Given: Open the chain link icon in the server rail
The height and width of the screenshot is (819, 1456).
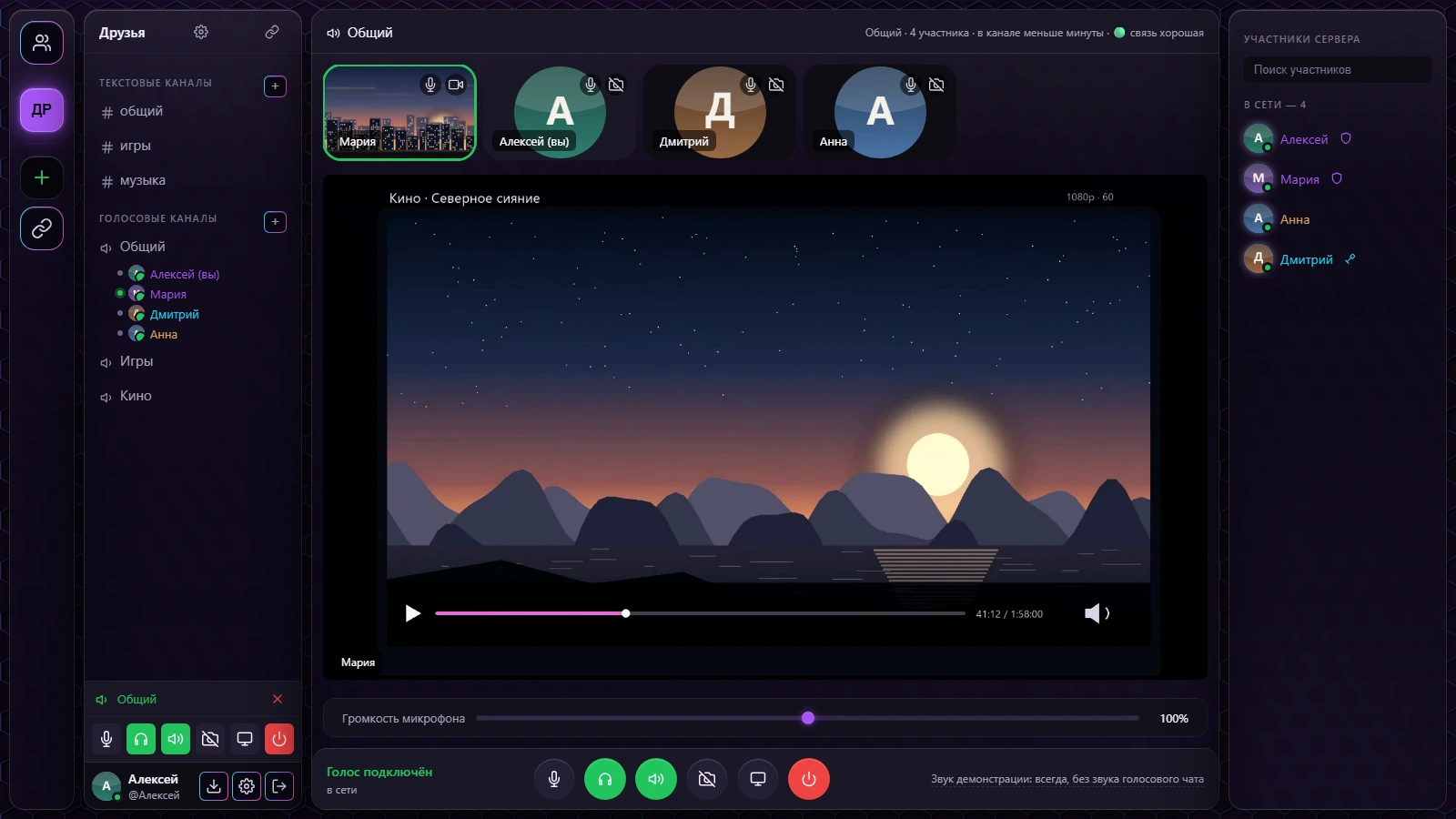Looking at the screenshot, I should [42, 228].
